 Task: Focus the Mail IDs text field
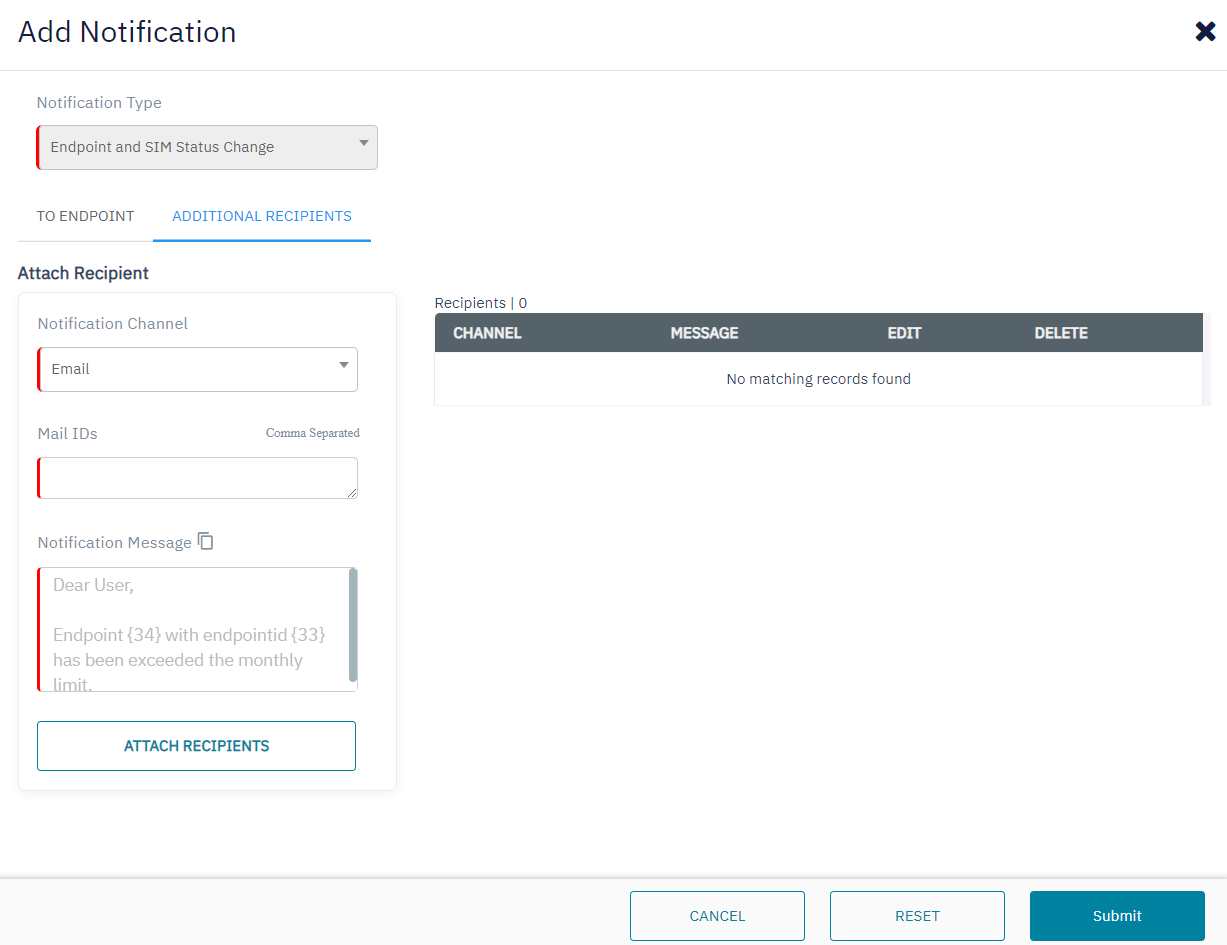[x=197, y=478]
